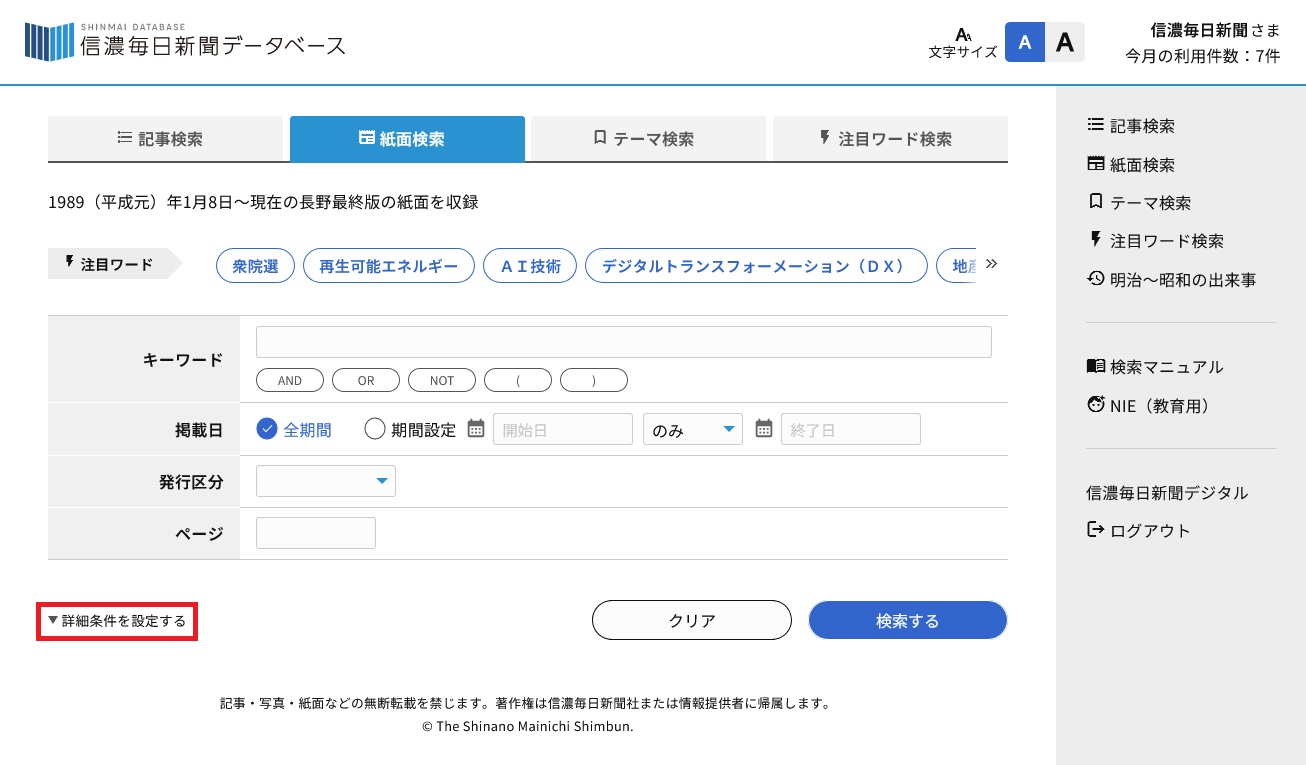Click the calendar icon beside start date
Image resolution: width=1306 pixels, height=765 pixels.
pos(476,429)
